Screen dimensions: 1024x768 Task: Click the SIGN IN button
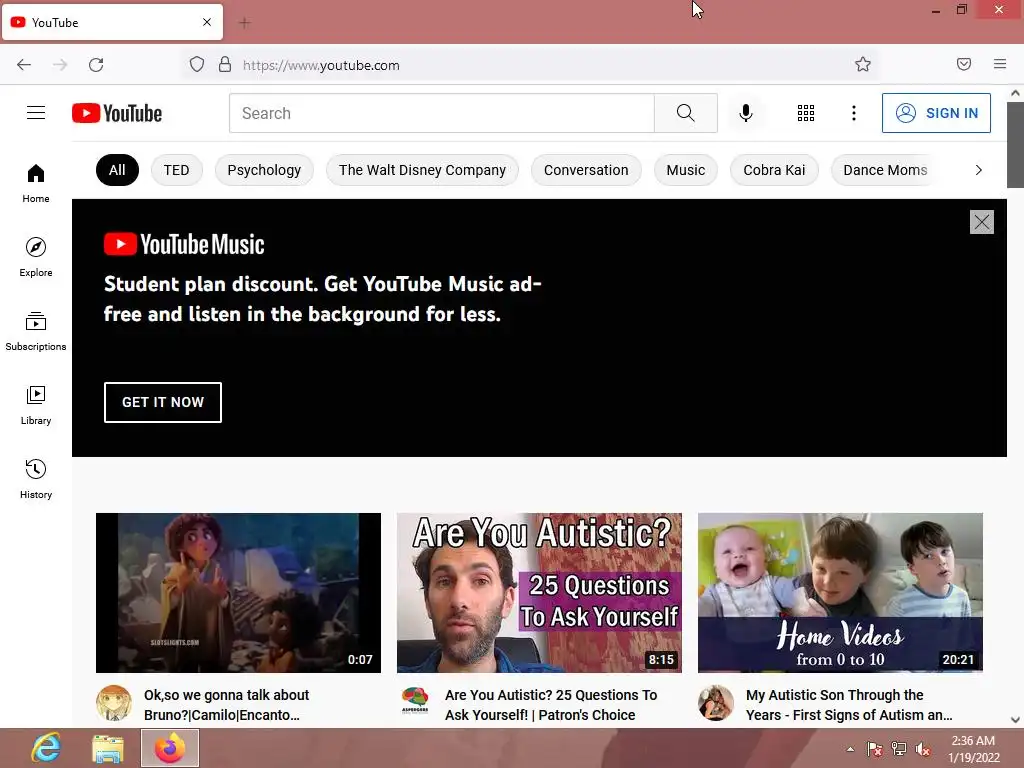click(x=936, y=113)
